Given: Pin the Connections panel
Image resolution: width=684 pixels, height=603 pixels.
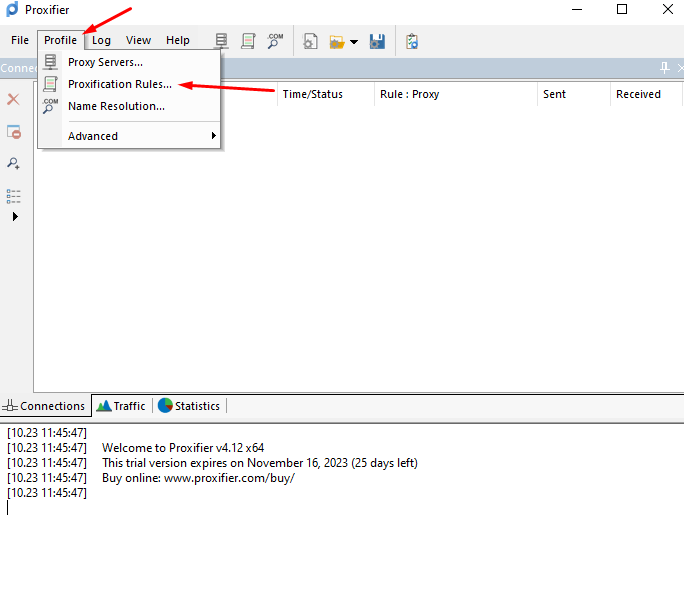Looking at the screenshot, I should 664,68.
